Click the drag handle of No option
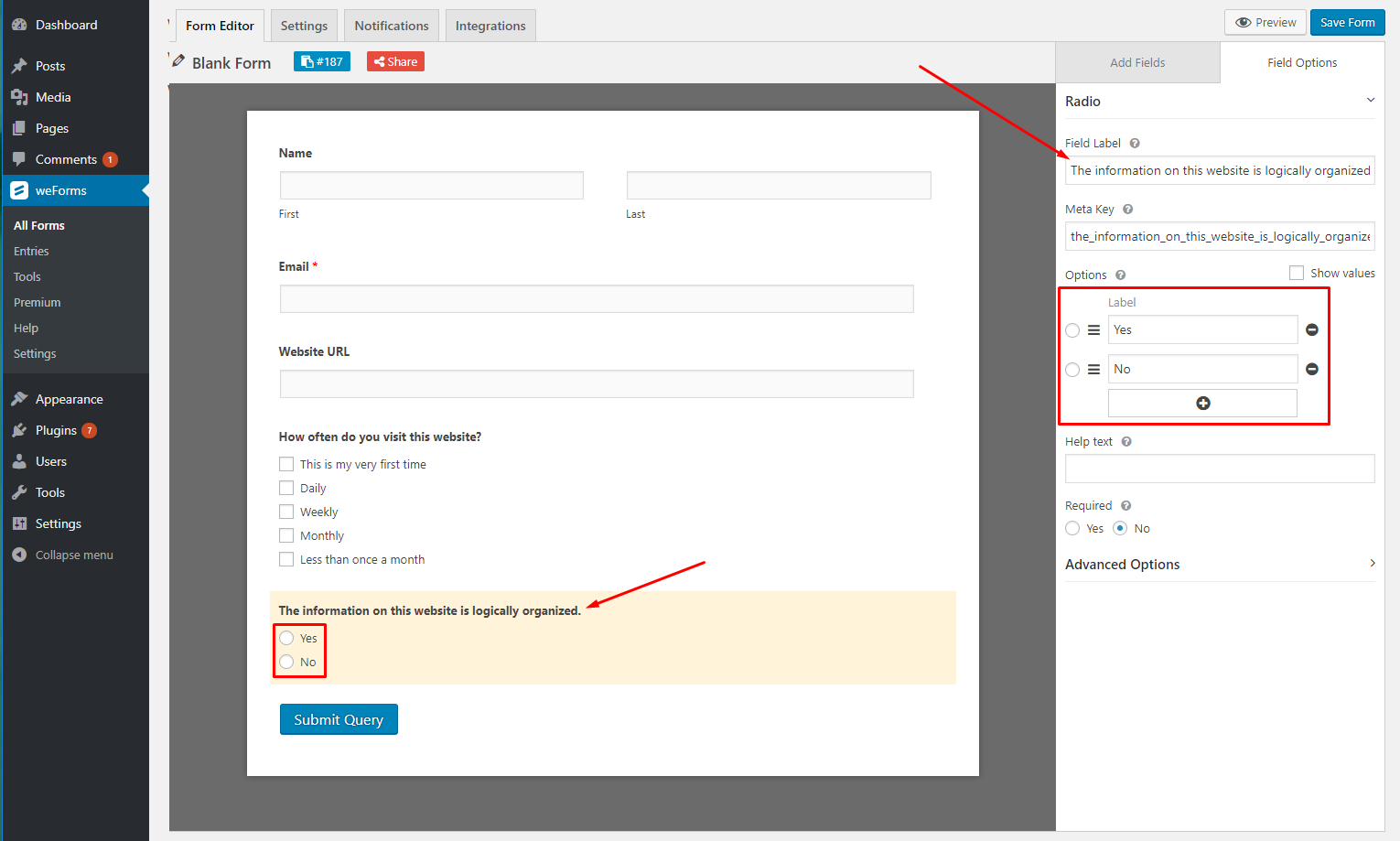 [x=1093, y=369]
